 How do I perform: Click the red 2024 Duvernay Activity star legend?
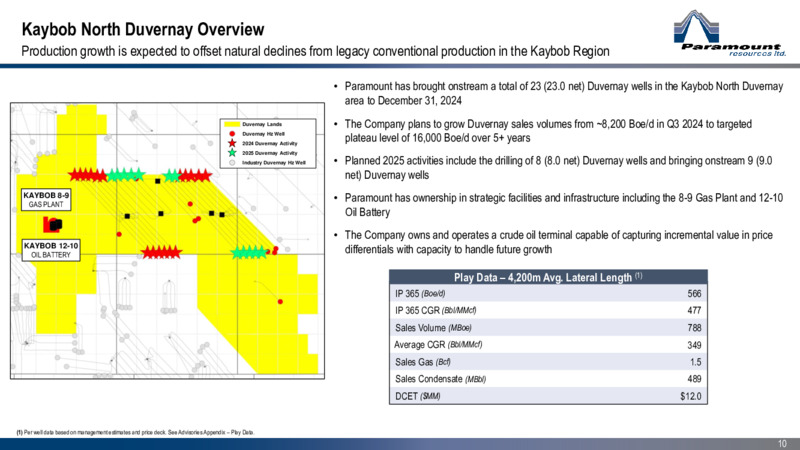click(232, 143)
